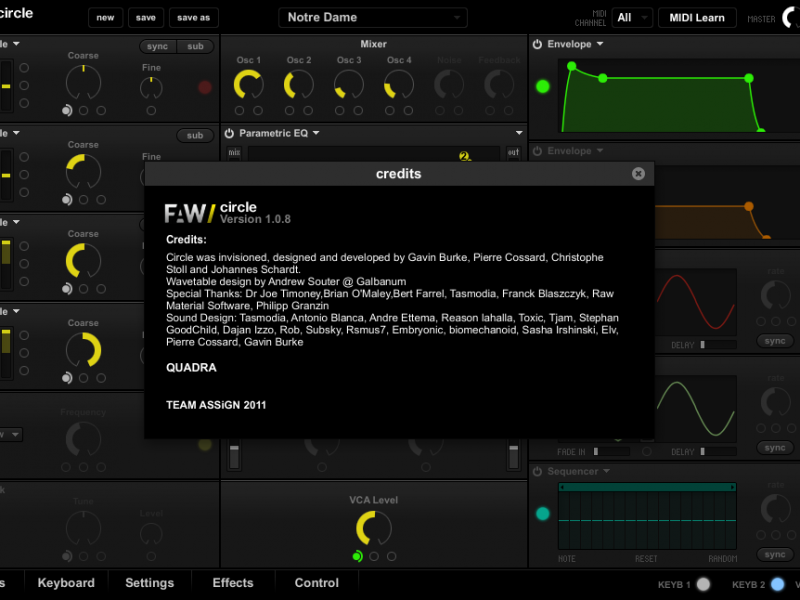Open the second Envelope type dropdown

coord(600,151)
